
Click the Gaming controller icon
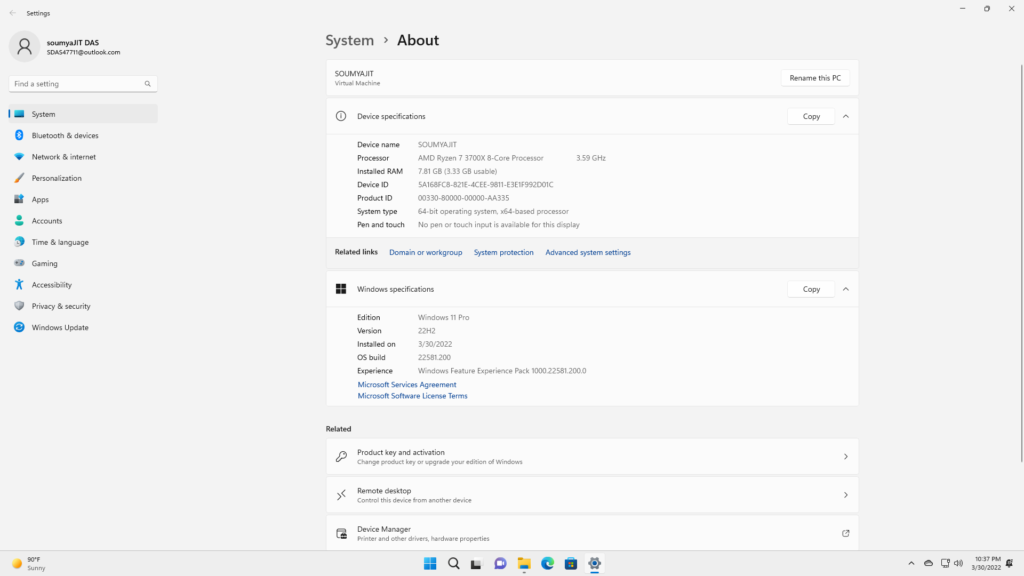19,263
